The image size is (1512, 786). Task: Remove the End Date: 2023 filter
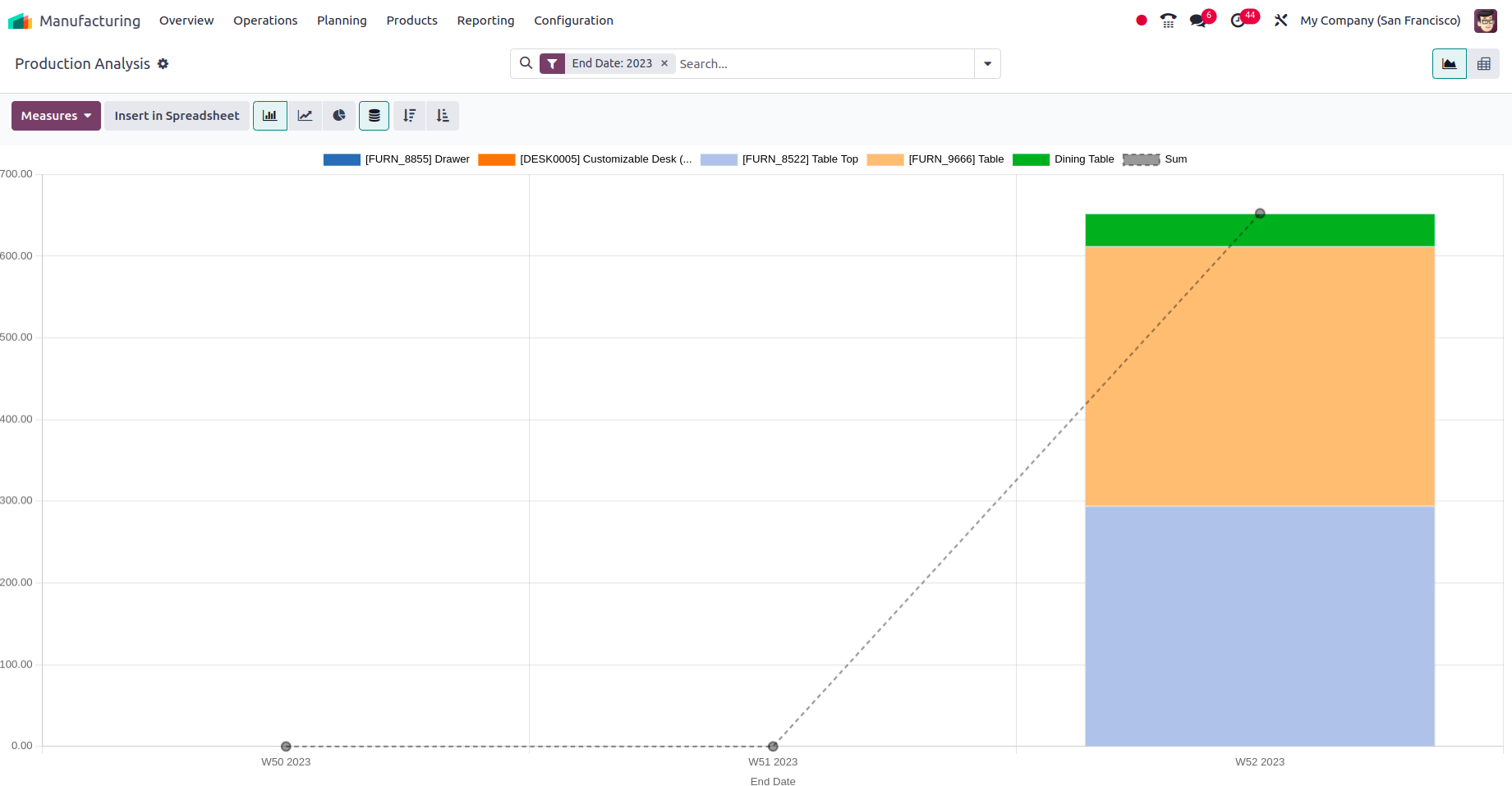tap(664, 63)
